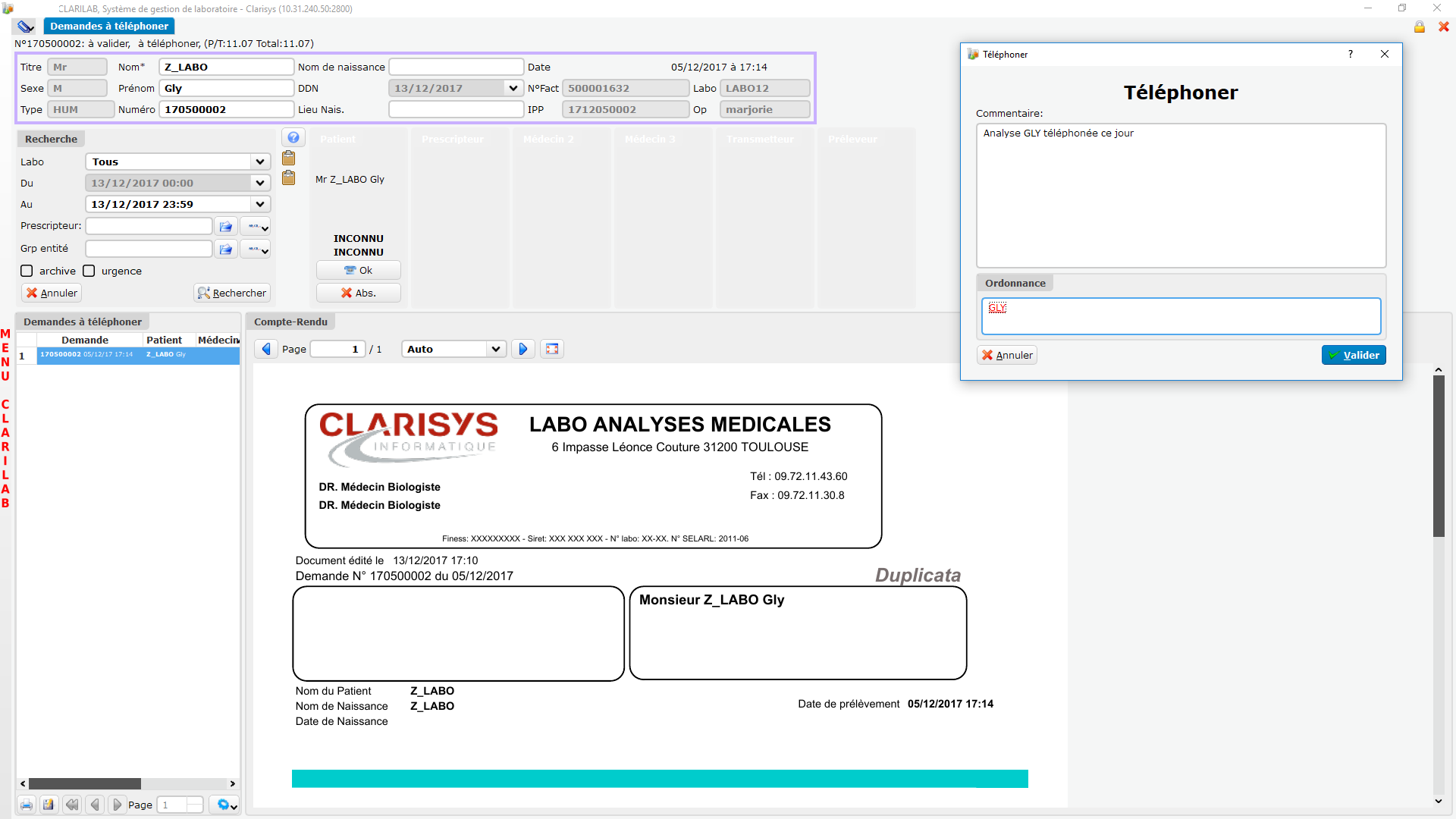Open the Du date dropdown
Viewport: 1456px width, 819px height.
coord(260,183)
